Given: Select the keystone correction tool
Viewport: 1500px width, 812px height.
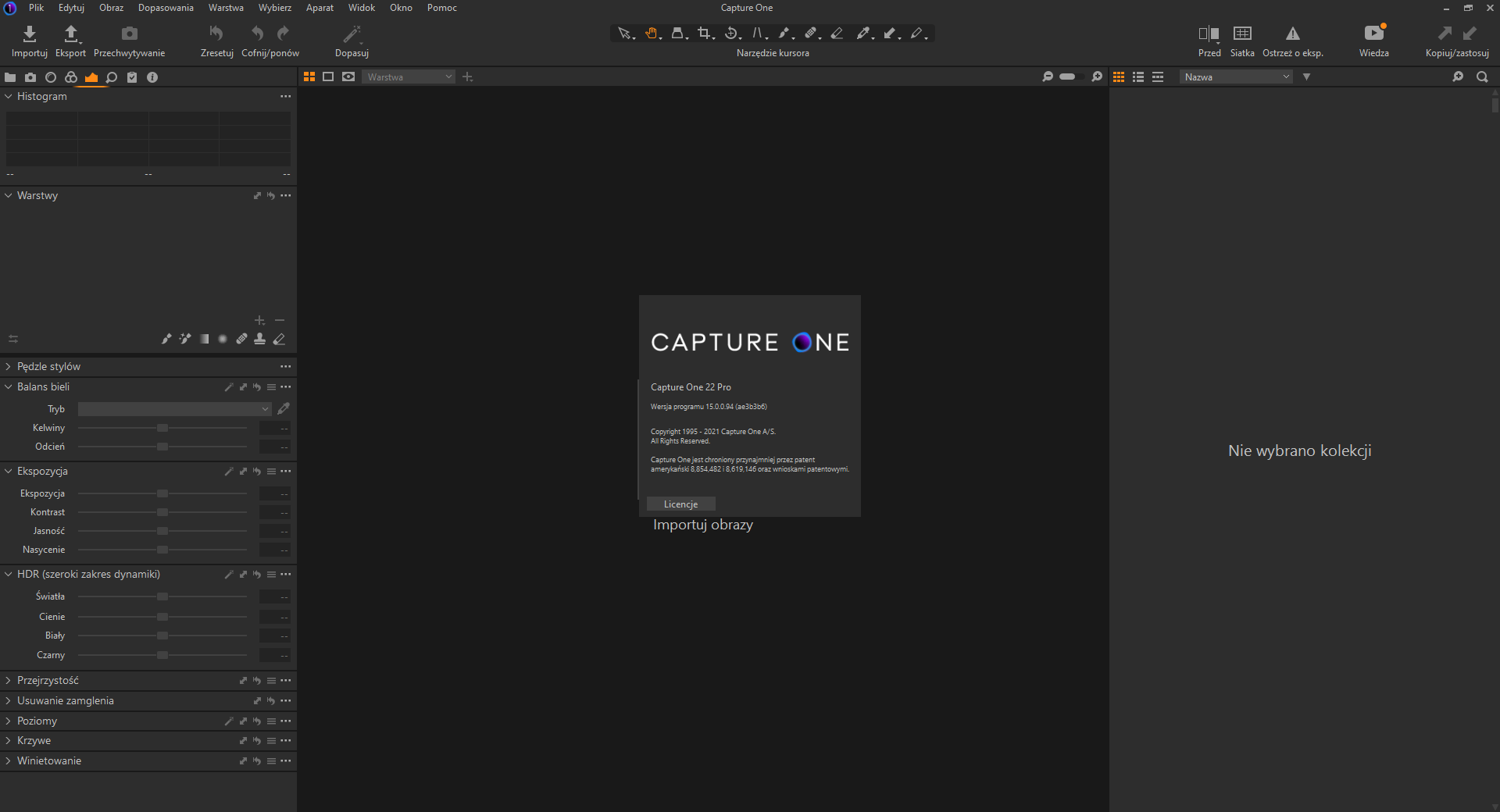Looking at the screenshot, I should click(x=758, y=33).
